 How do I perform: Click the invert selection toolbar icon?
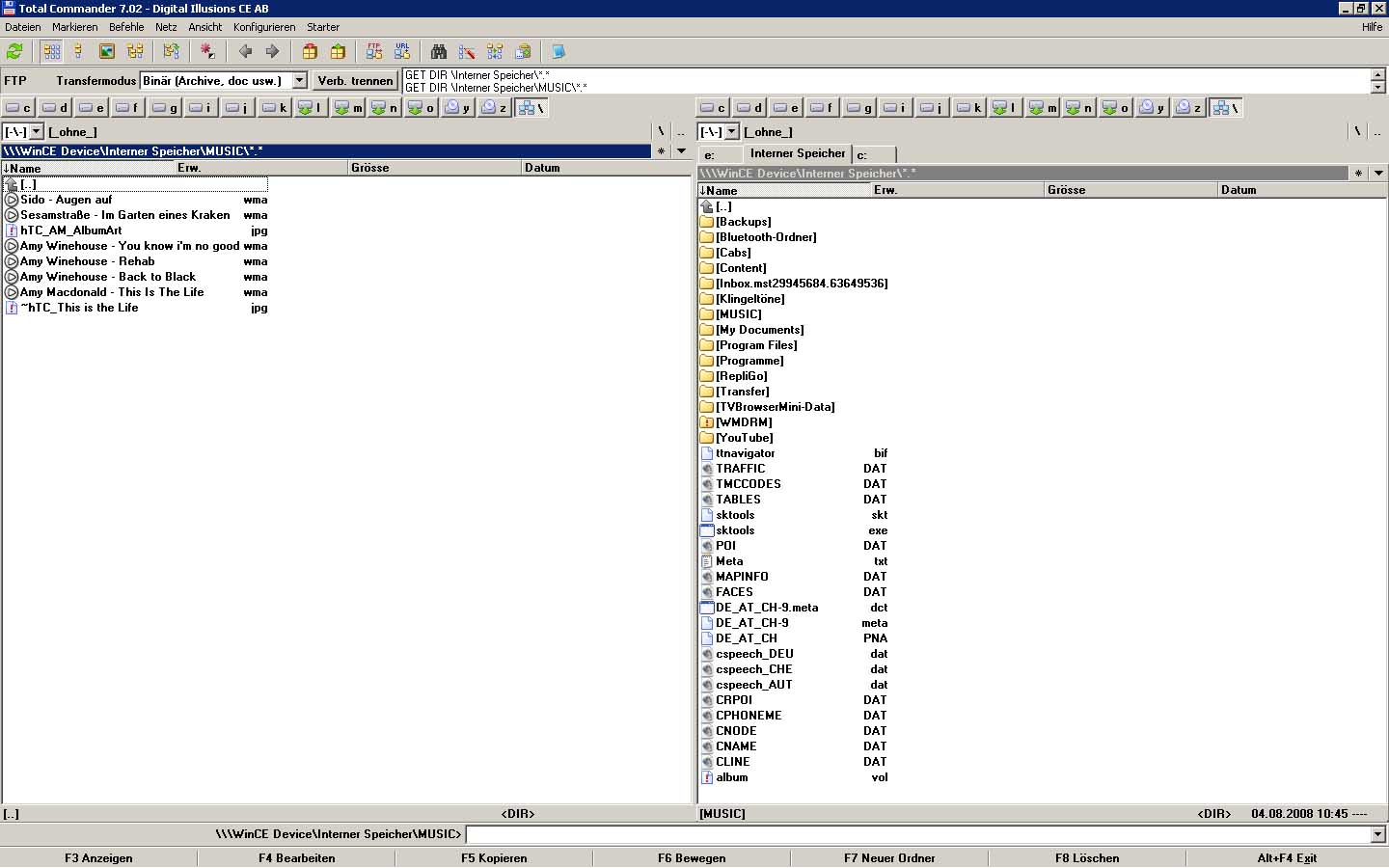207,51
